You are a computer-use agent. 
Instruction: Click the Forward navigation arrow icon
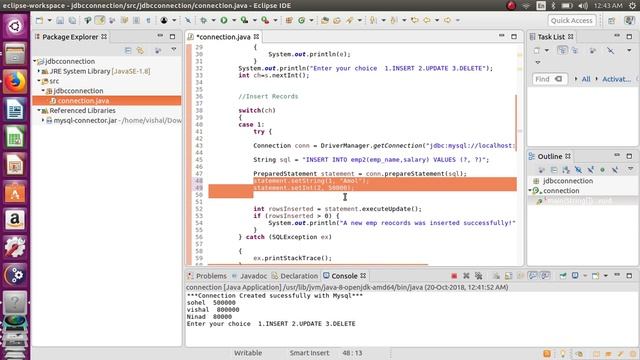pos(447,20)
